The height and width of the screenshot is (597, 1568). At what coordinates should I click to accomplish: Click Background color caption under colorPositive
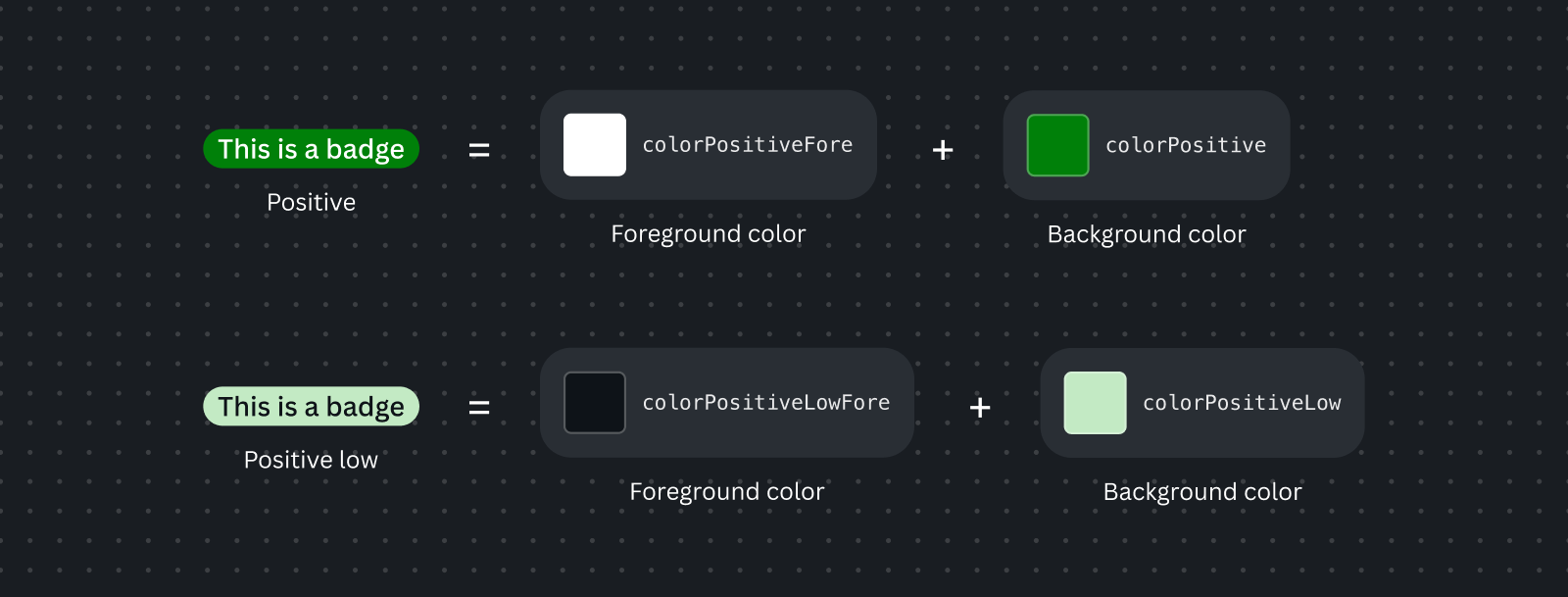1147,234
